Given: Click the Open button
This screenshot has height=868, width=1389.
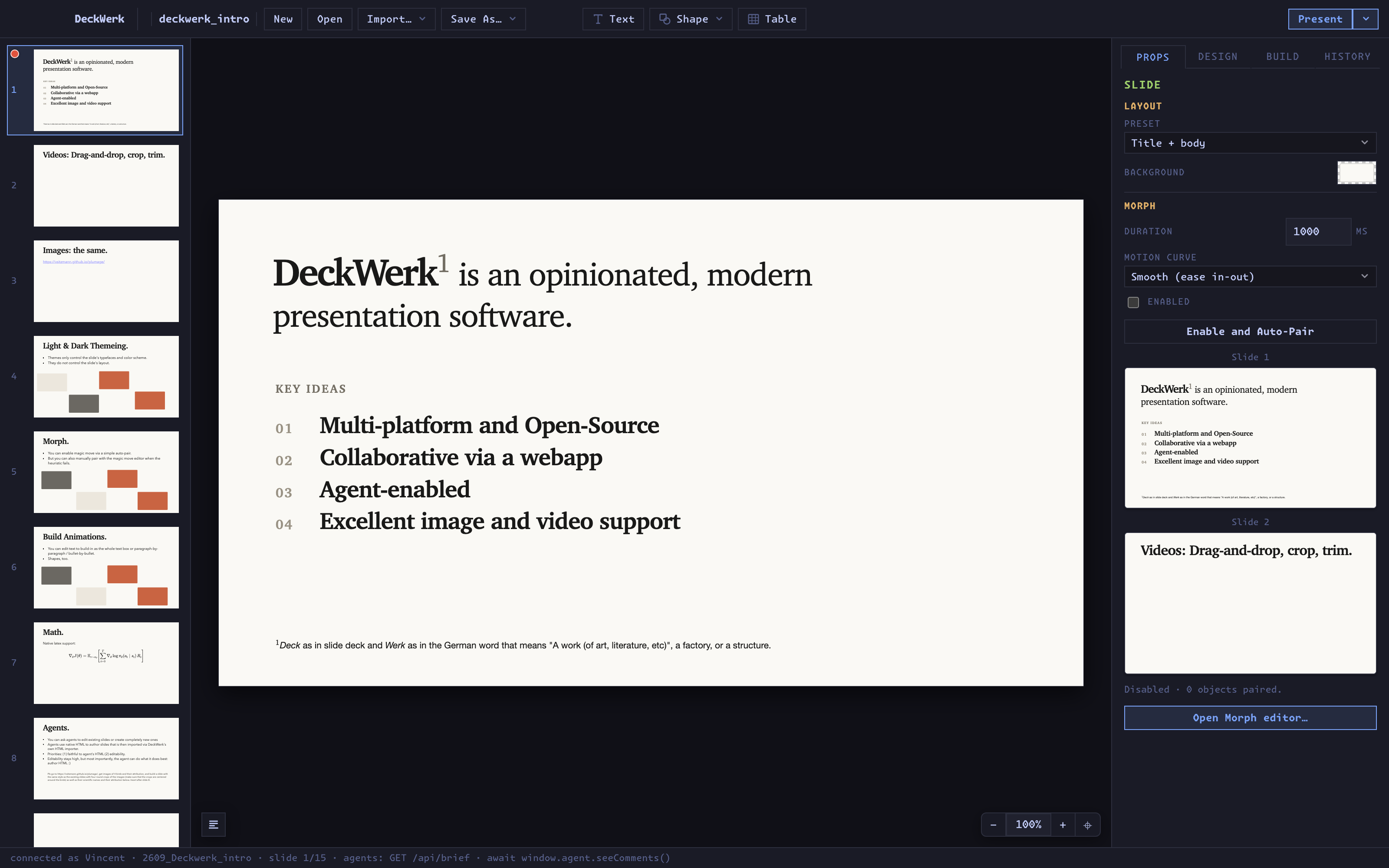Looking at the screenshot, I should (329, 19).
